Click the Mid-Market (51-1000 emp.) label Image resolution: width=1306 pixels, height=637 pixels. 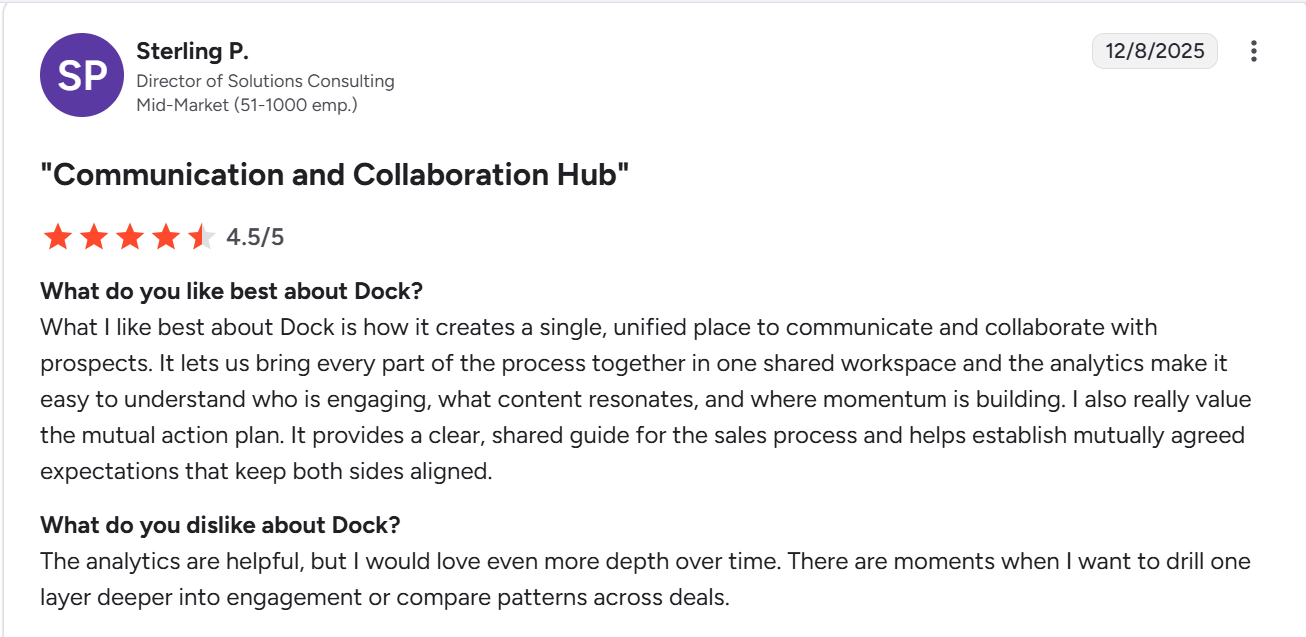tap(246, 104)
